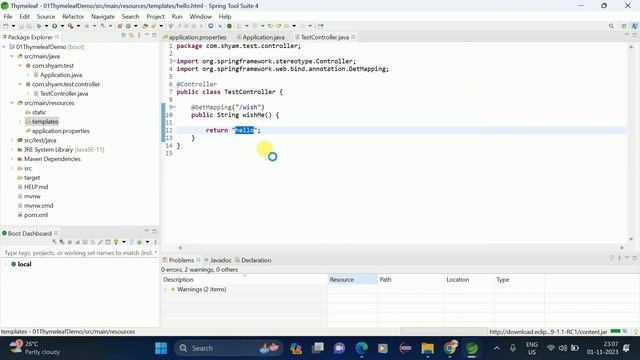The image size is (640, 360).
Task: Click the editor vertical scrollbar down arrow
Action: click(x=631, y=239)
